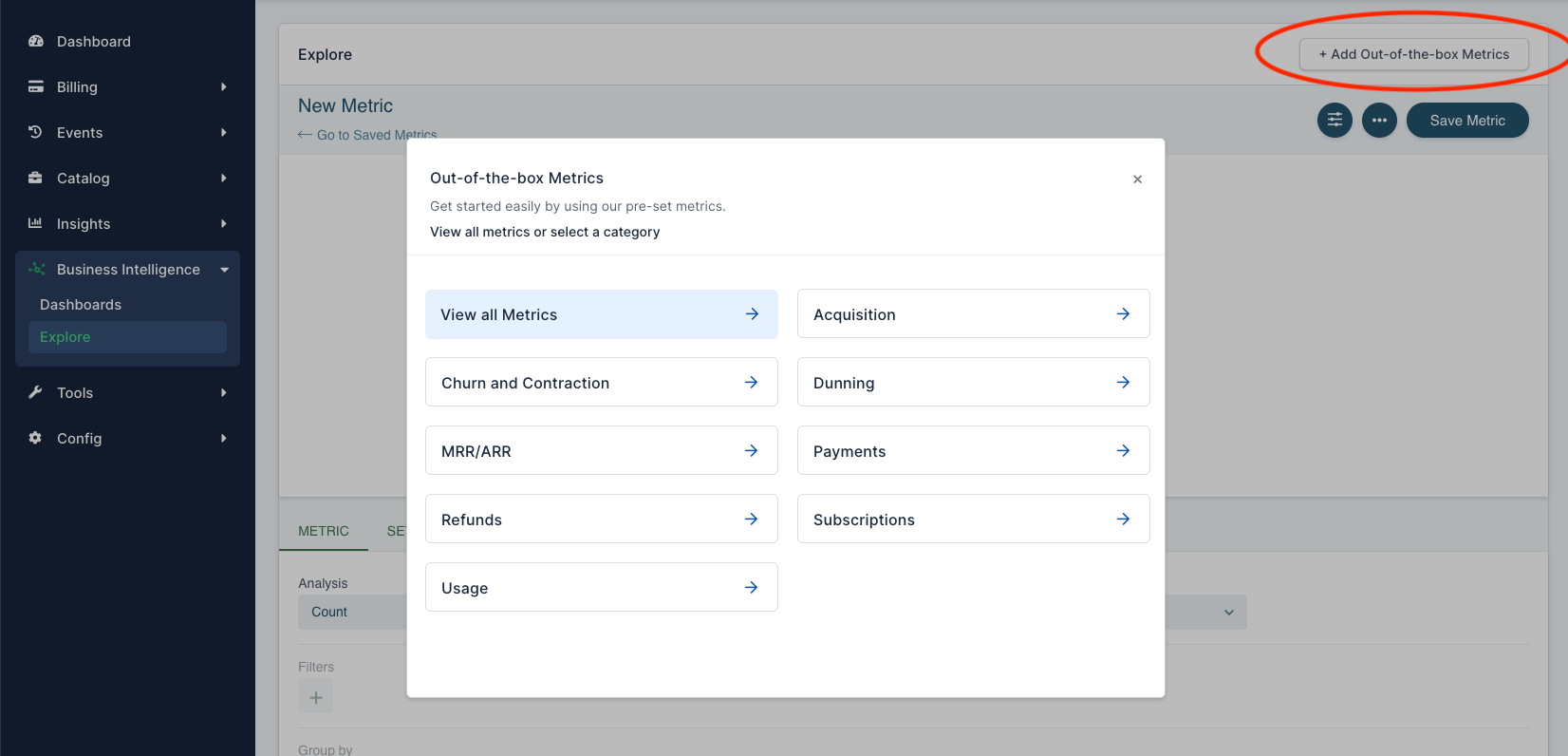Image resolution: width=1568 pixels, height=756 pixels.
Task: Expand the Catalog sidebar menu
Action: pyautogui.click(x=223, y=179)
